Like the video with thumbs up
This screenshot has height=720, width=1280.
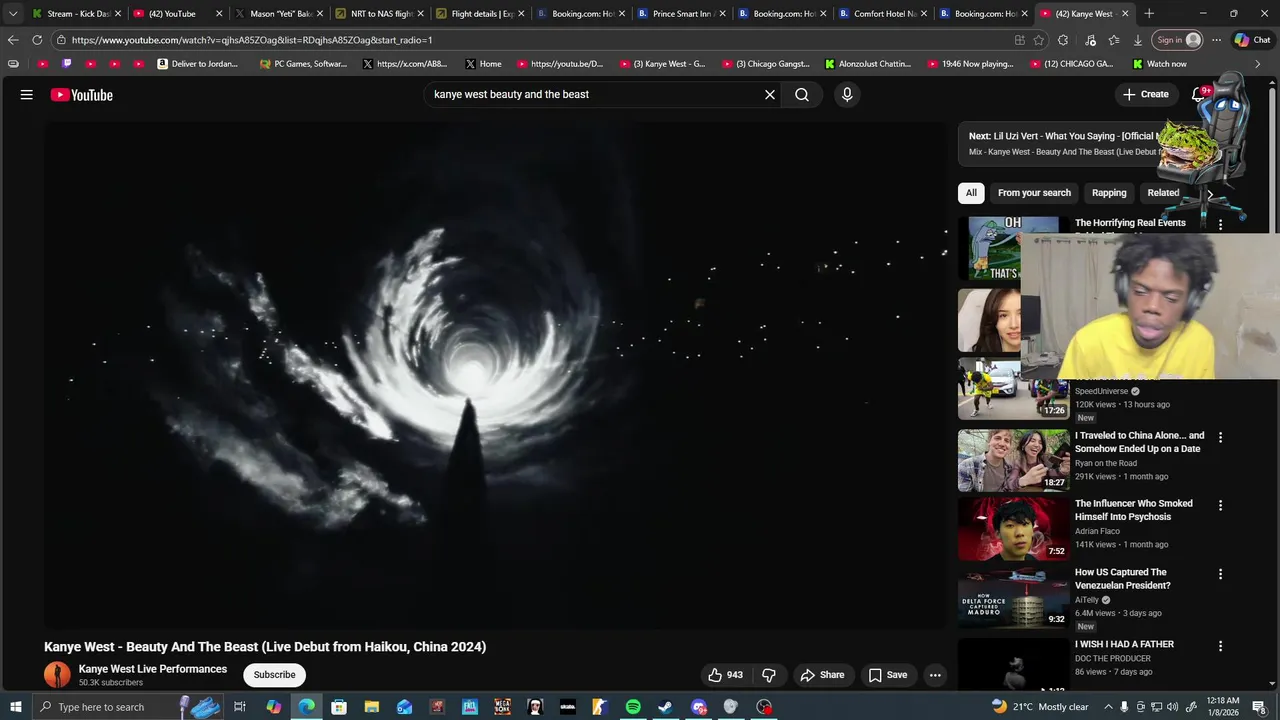726,675
